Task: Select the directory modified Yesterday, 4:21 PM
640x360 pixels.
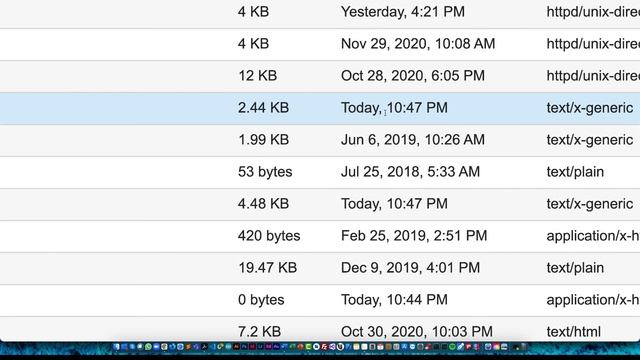Action: (320, 13)
